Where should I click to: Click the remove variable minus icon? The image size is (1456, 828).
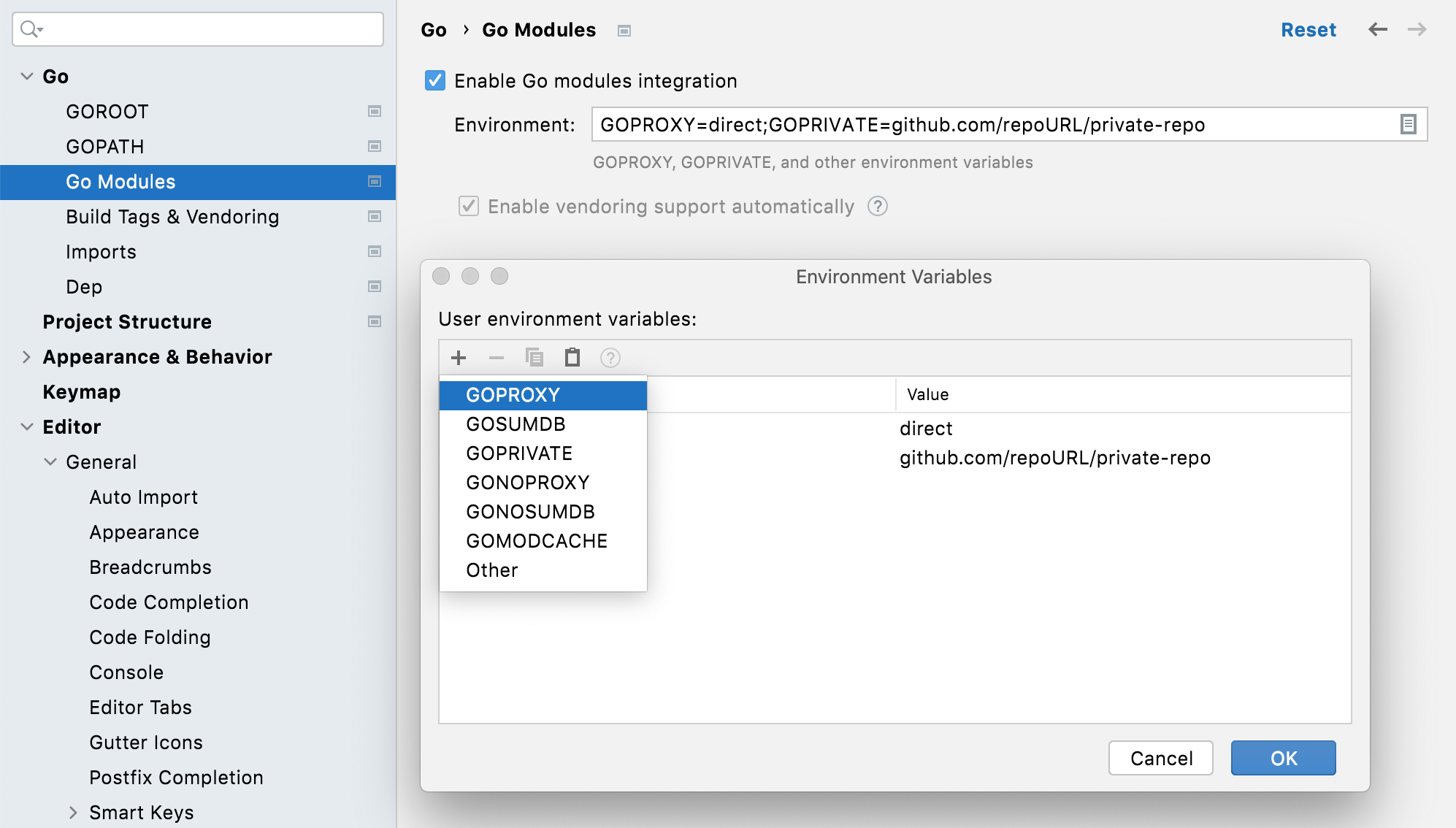coord(497,358)
